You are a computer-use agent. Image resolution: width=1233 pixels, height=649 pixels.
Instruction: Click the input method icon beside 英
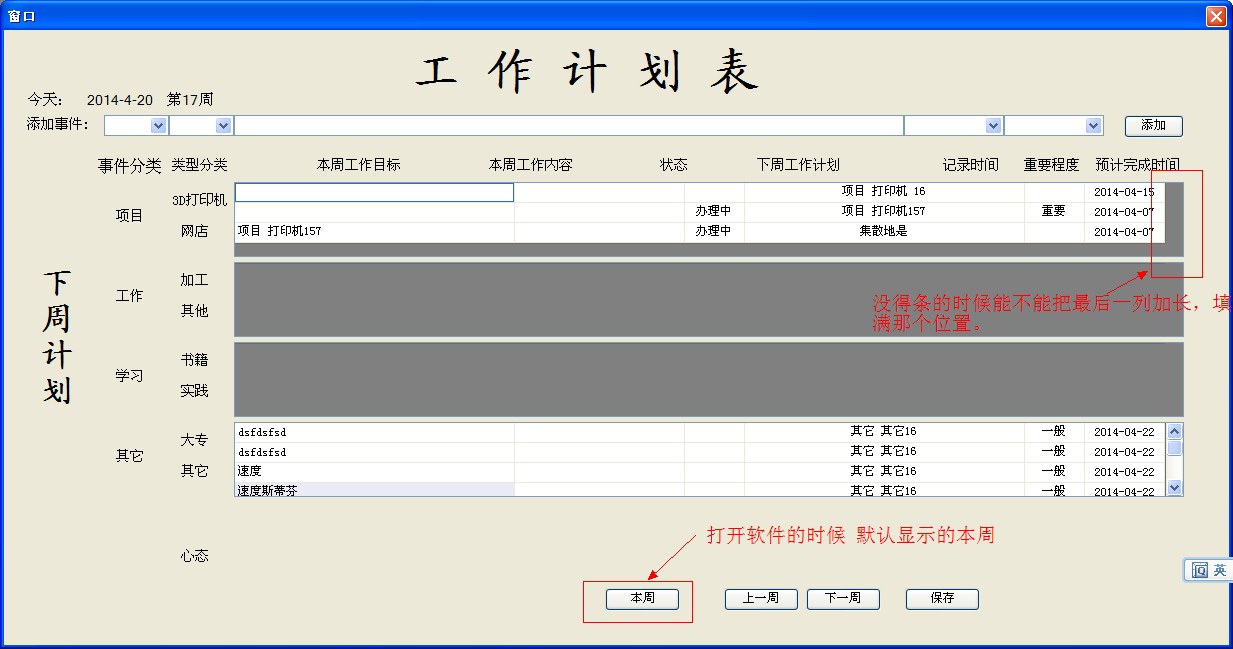(x=1198, y=570)
